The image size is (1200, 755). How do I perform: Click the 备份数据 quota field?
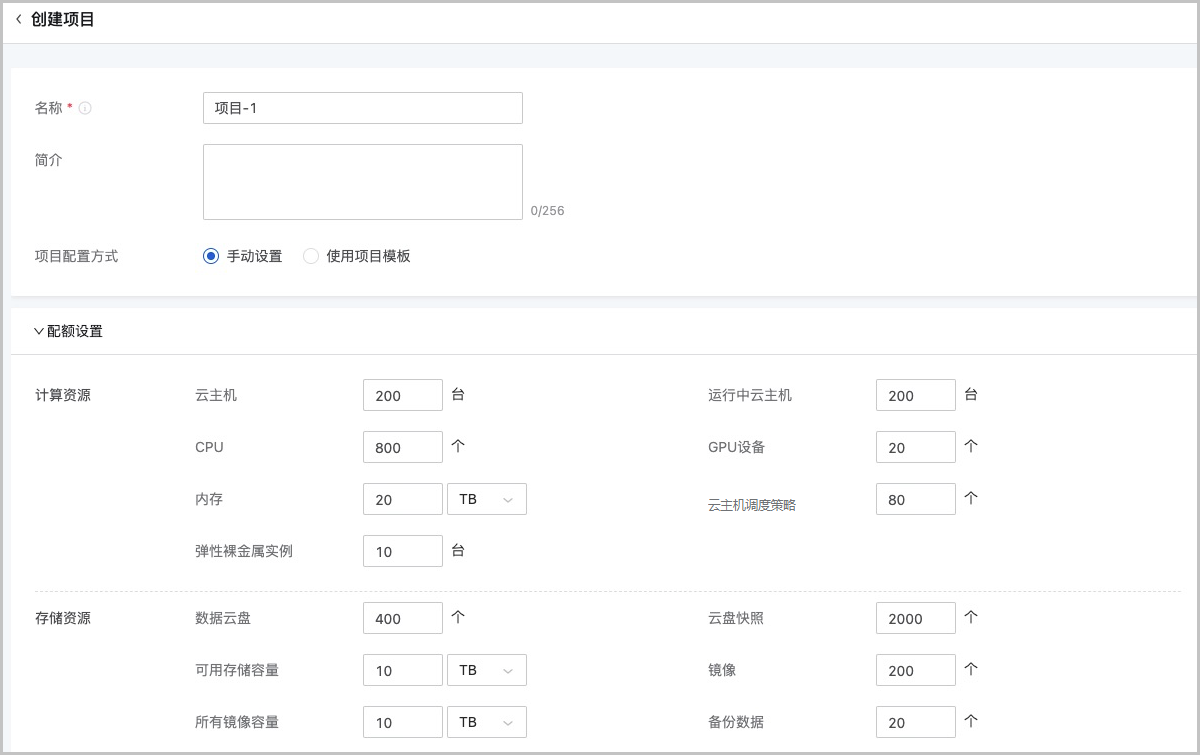915,722
